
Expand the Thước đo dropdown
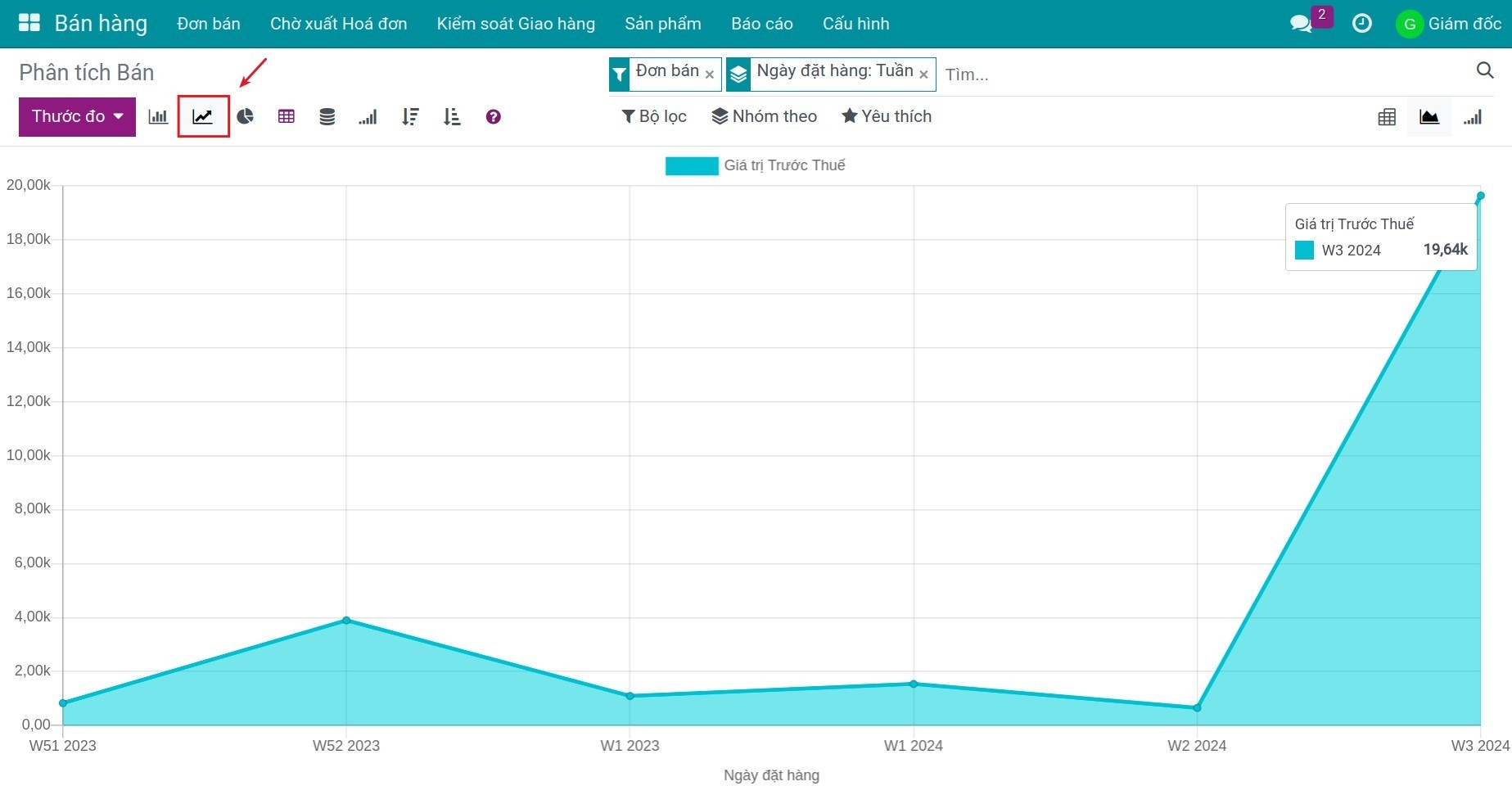77,116
